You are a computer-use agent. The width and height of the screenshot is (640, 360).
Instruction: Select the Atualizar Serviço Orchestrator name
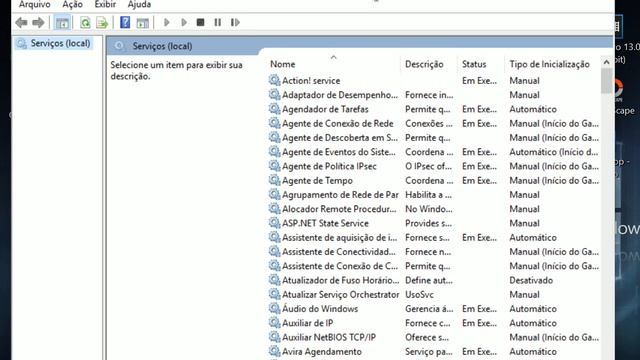click(340, 295)
